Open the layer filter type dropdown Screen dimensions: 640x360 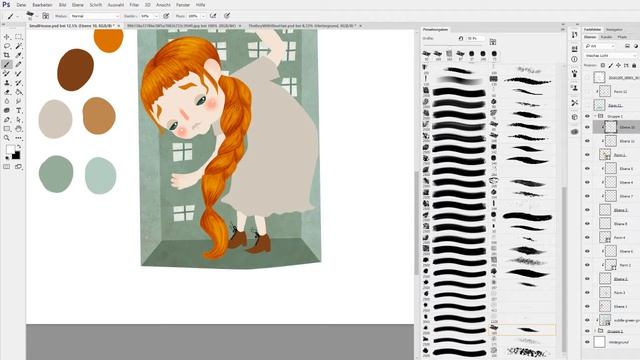[600, 46]
